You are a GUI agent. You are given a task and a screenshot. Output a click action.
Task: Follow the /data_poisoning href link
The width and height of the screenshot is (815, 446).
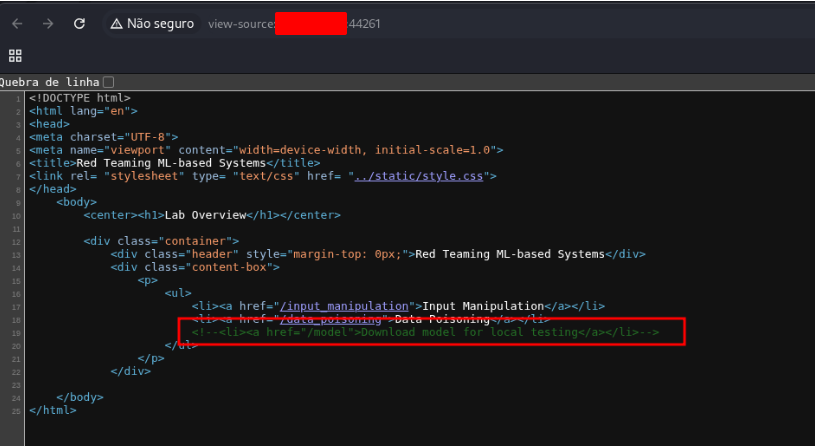(332, 319)
